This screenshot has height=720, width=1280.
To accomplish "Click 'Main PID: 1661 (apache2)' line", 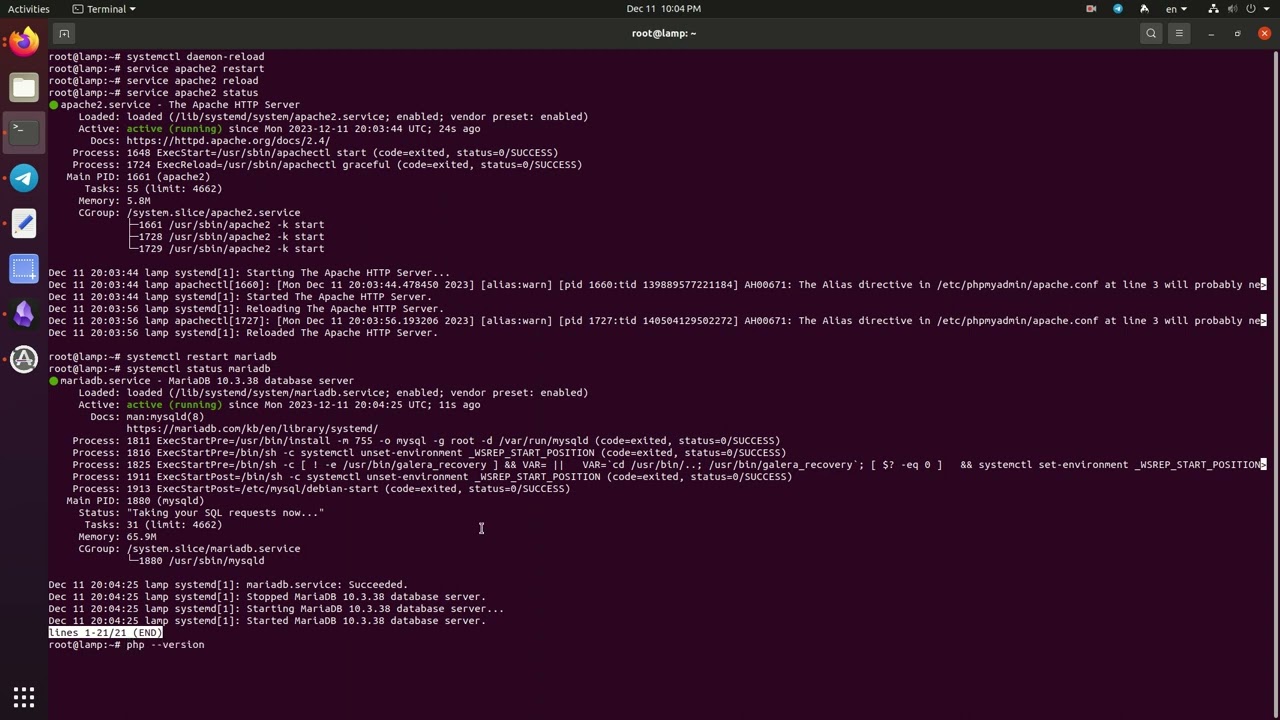I will pos(138,177).
